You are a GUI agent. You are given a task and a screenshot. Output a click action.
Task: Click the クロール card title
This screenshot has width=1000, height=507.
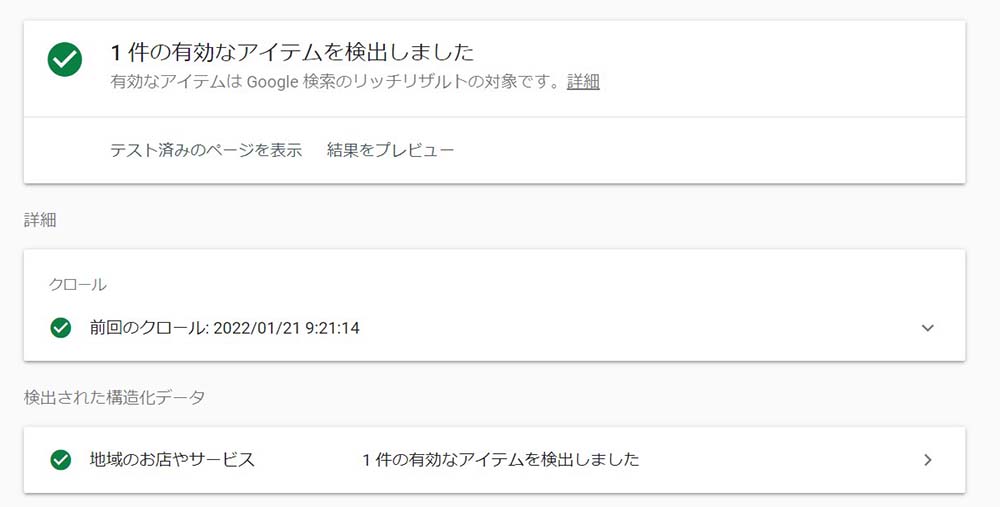pos(77,285)
